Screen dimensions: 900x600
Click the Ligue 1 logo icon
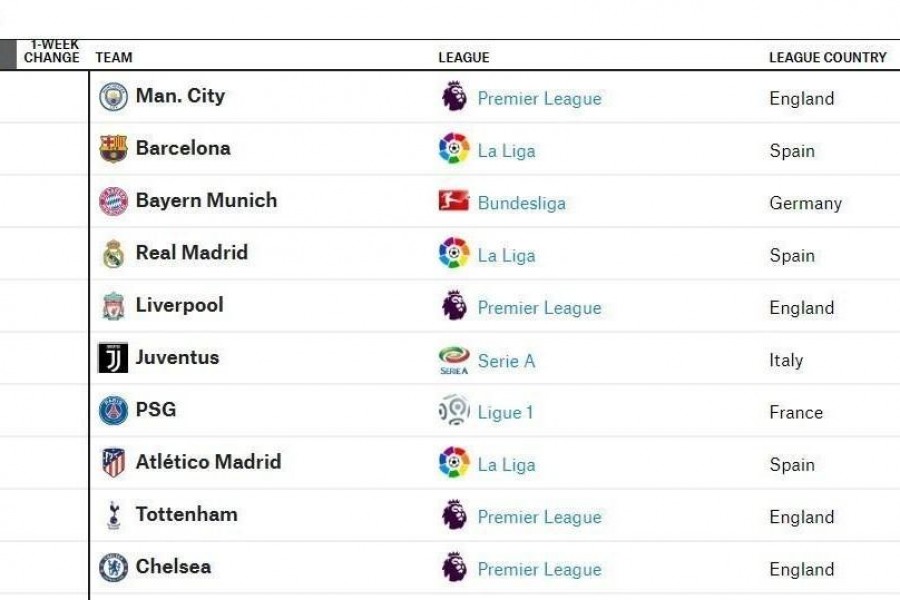(454, 410)
